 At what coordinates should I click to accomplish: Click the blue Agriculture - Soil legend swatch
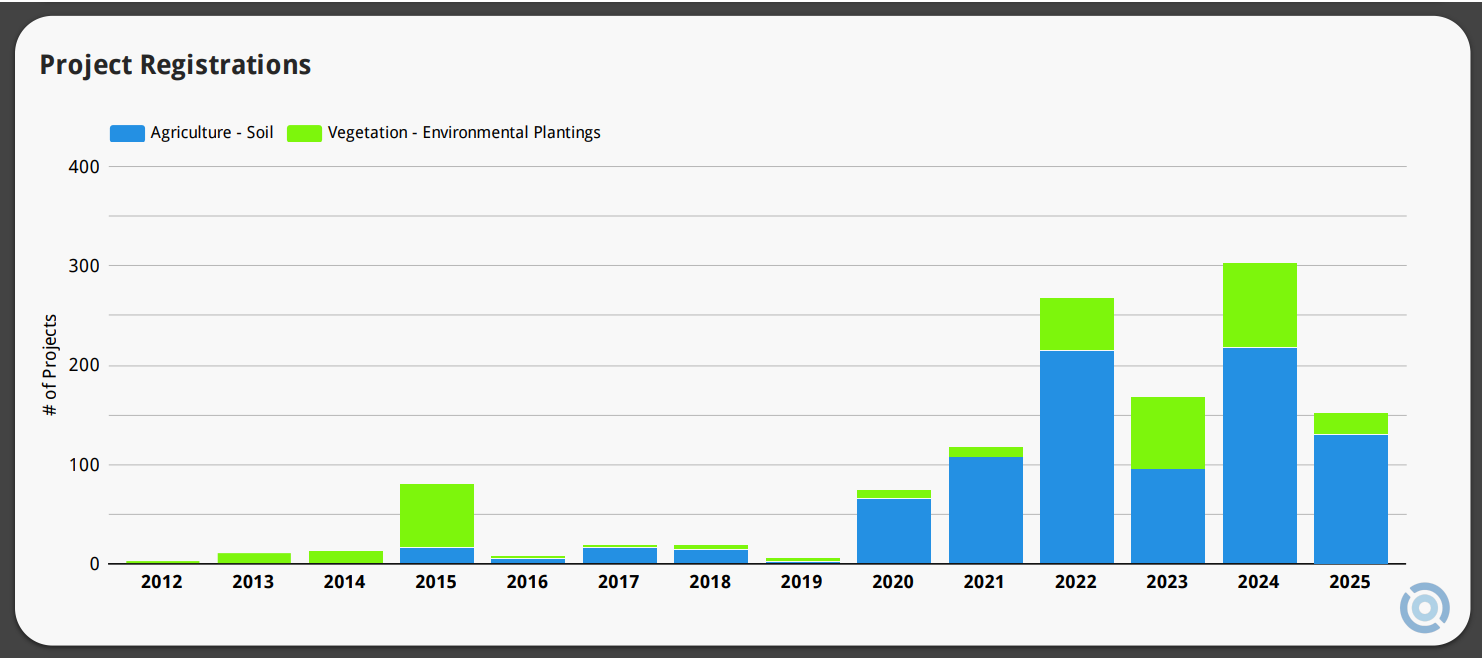(x=127, y=133)
